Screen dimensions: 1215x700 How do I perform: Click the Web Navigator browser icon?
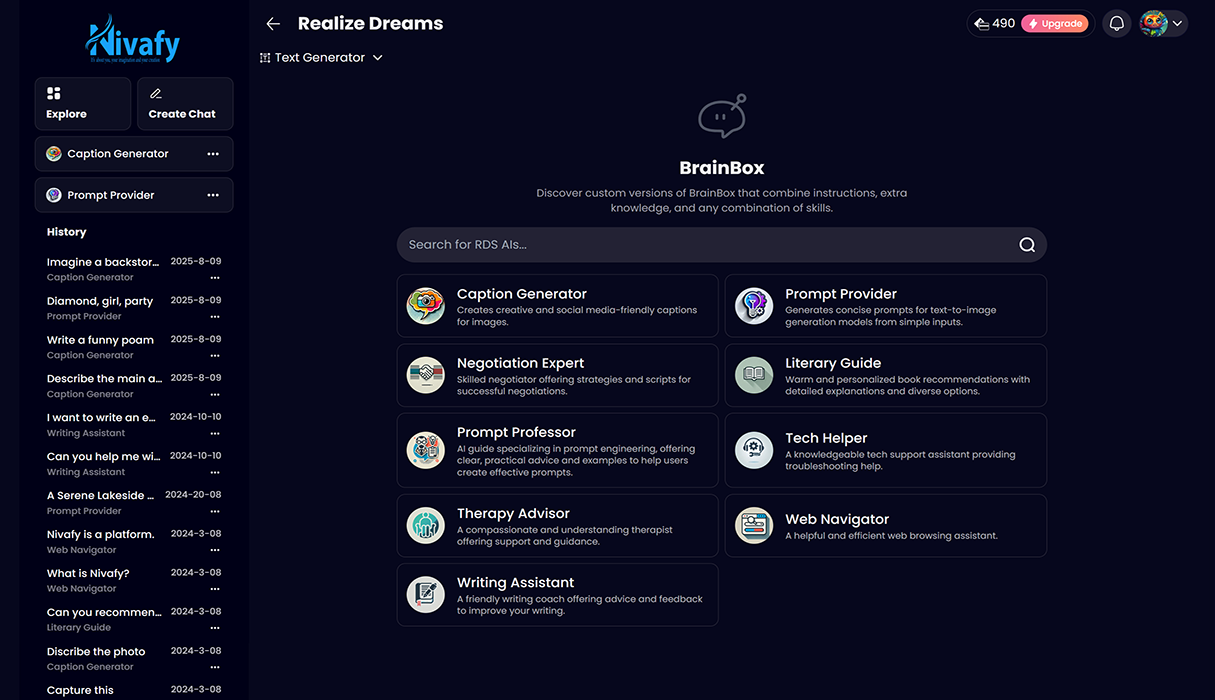754,525
